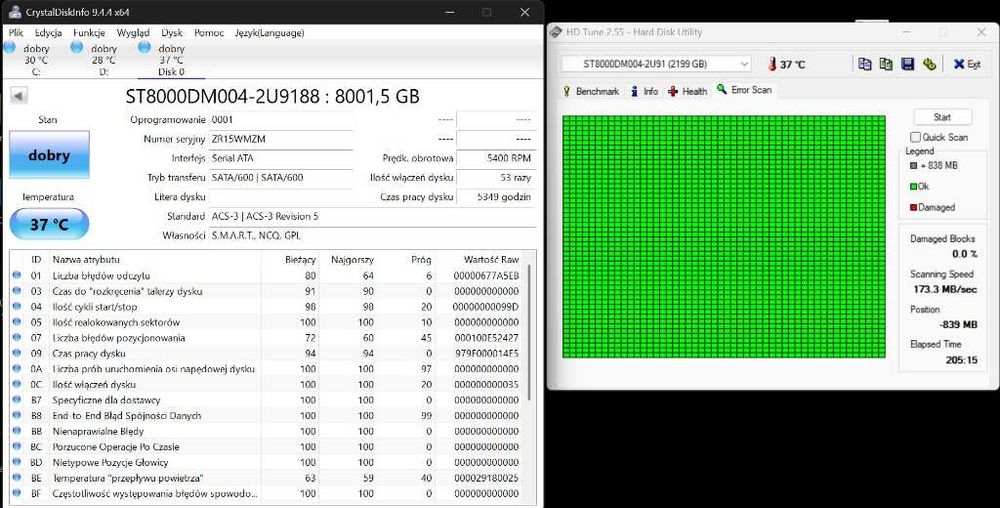Click raw value 00000677A5EB
1000x508 pixels.
tap(486, 275)
